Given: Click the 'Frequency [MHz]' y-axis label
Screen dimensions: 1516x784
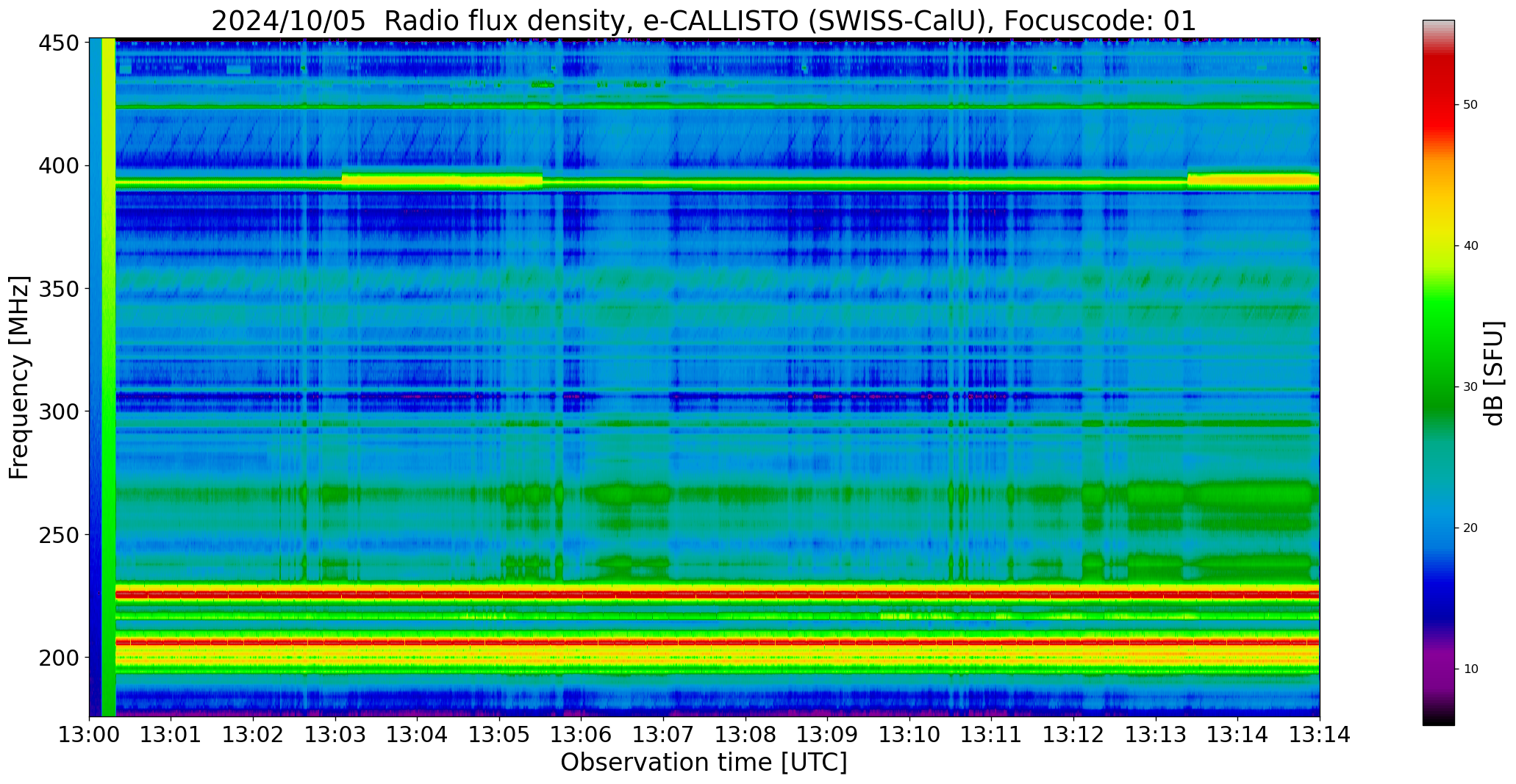Looking at the screenshot, I should 20,377.
